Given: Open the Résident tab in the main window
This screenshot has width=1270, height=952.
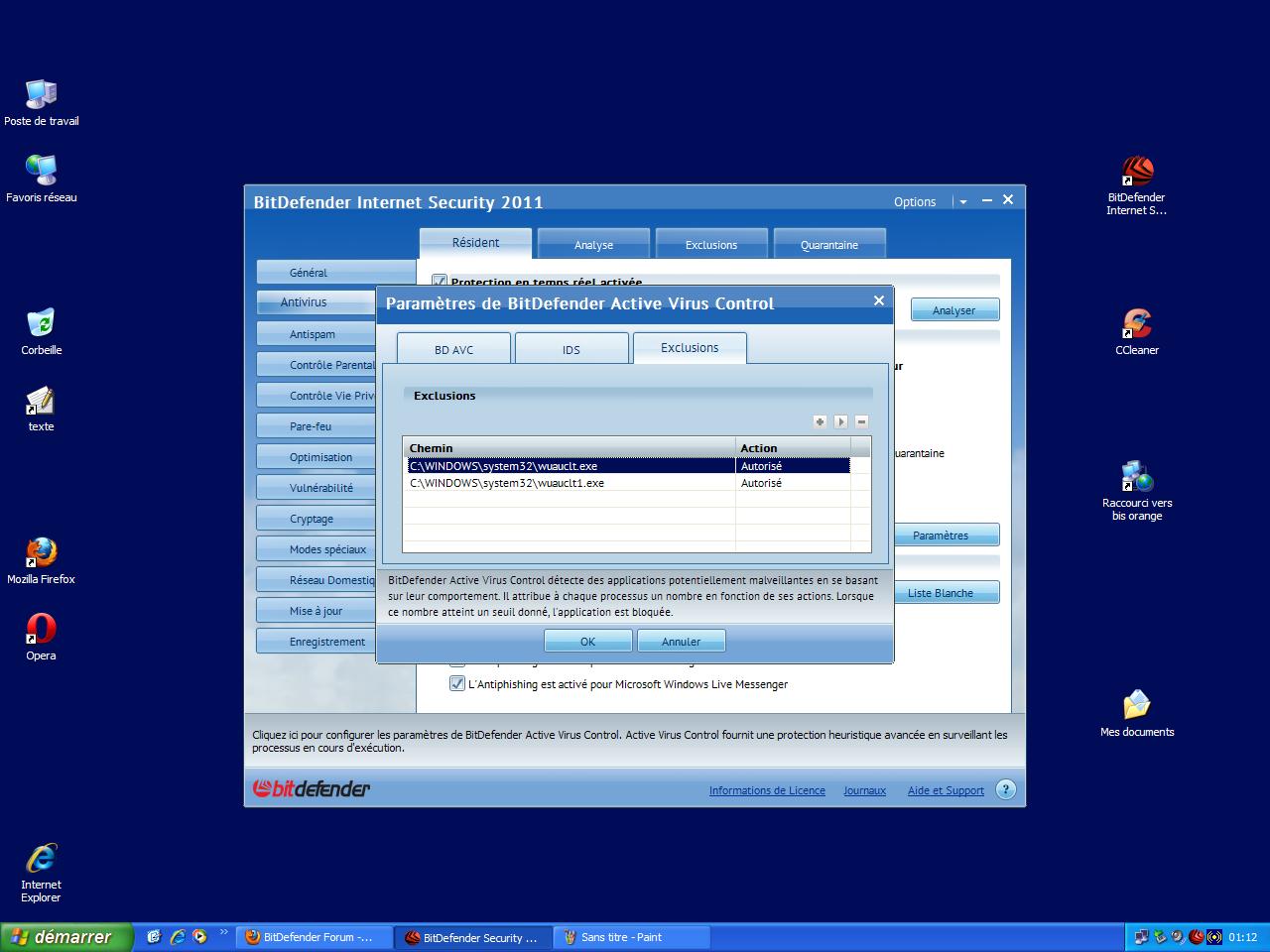Looking at the screenshot, I should [x=476, y=242].
